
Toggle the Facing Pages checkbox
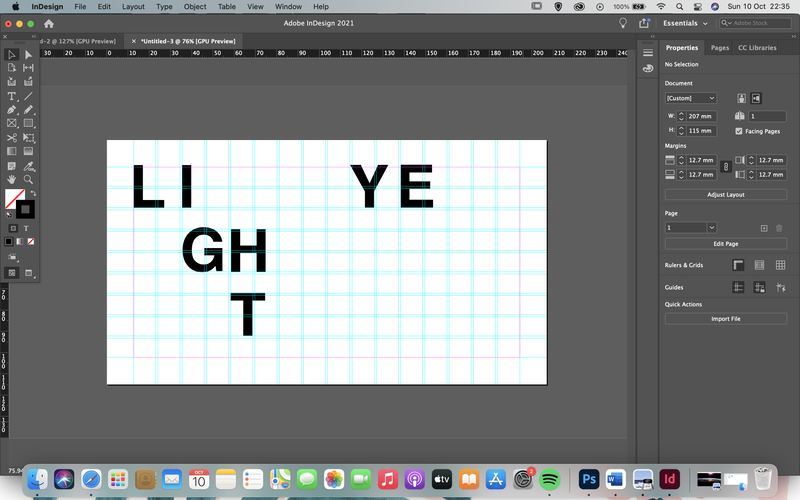[739, 131]
